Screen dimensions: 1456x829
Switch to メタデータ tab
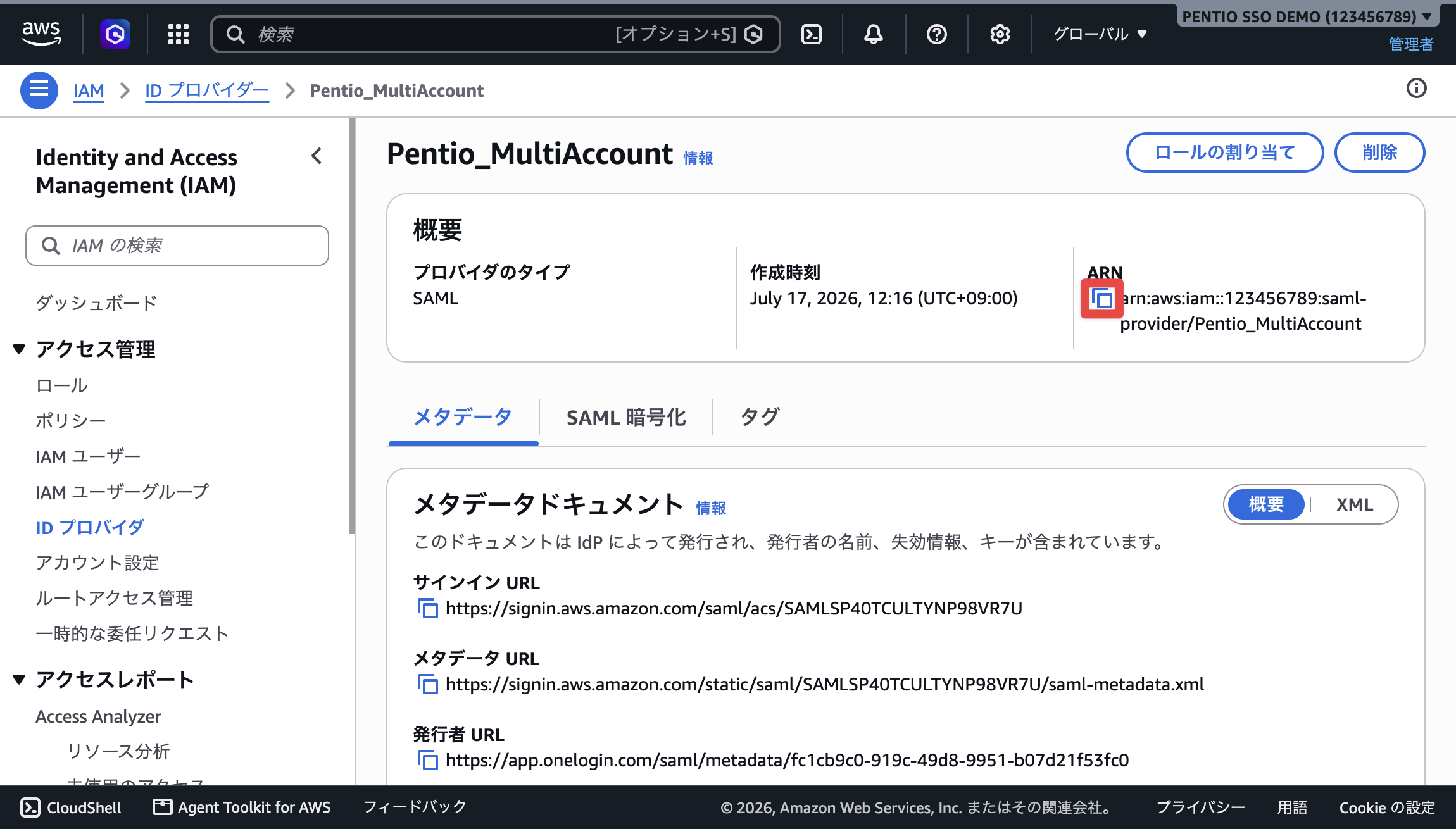(463, 418)
